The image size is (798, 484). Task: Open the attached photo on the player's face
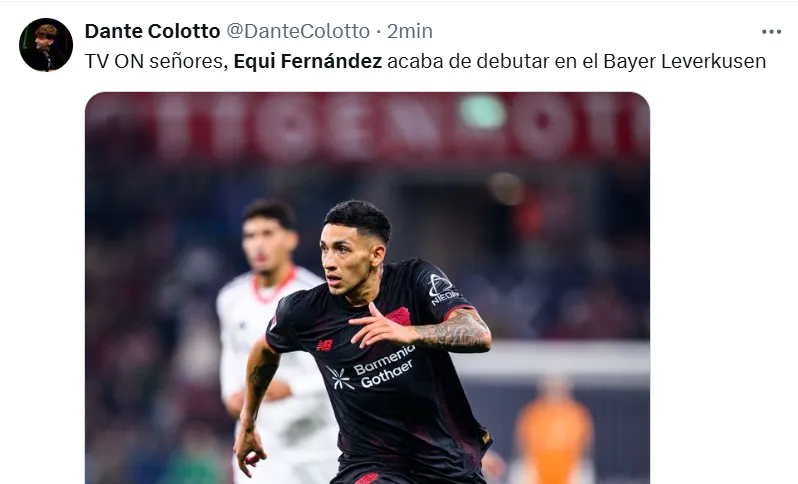[349, 258]
